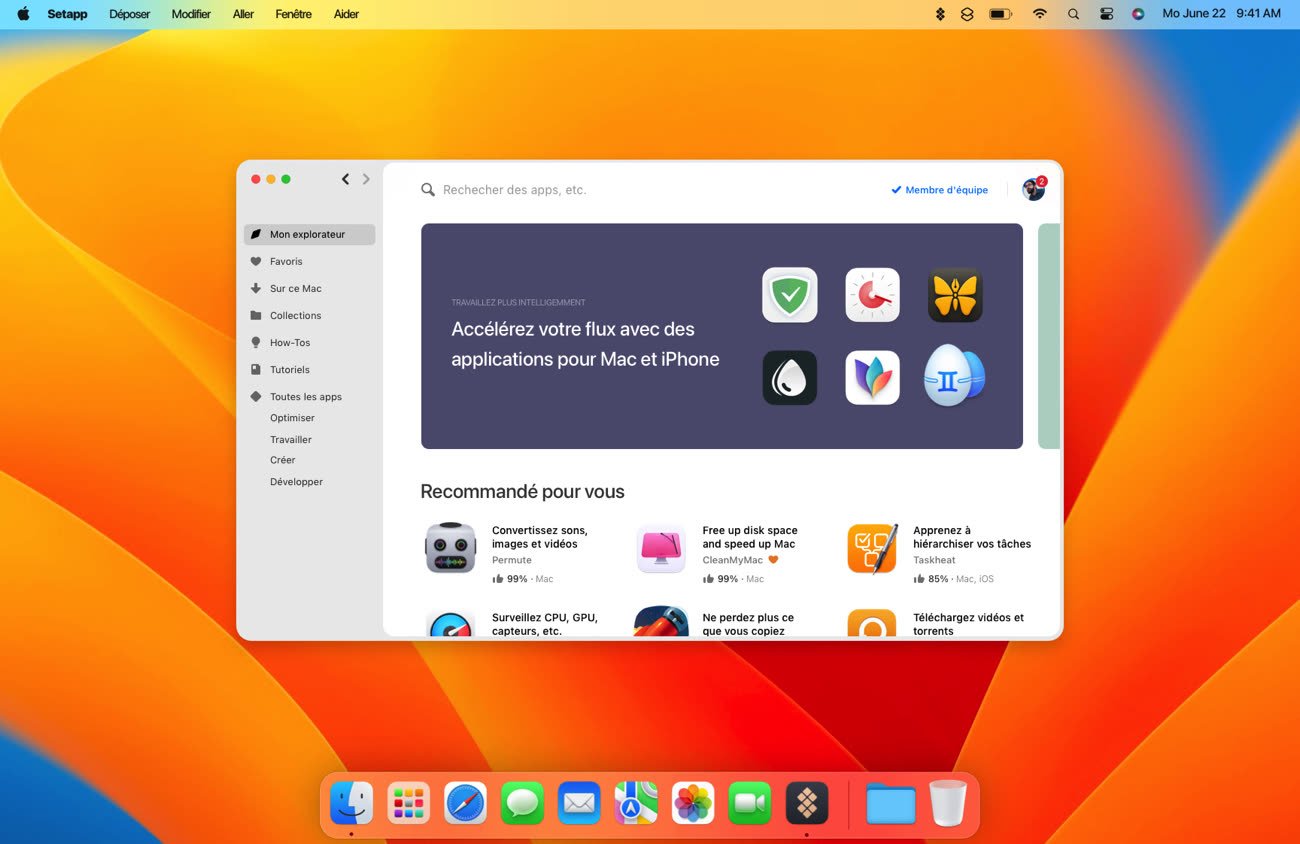Click the Wi-Fi icon in menu bar
1300x844 pixels.
(1040, 14)
